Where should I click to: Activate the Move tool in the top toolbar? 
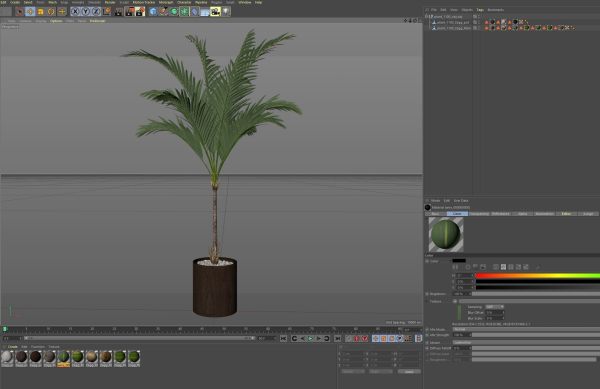point(30,12)
